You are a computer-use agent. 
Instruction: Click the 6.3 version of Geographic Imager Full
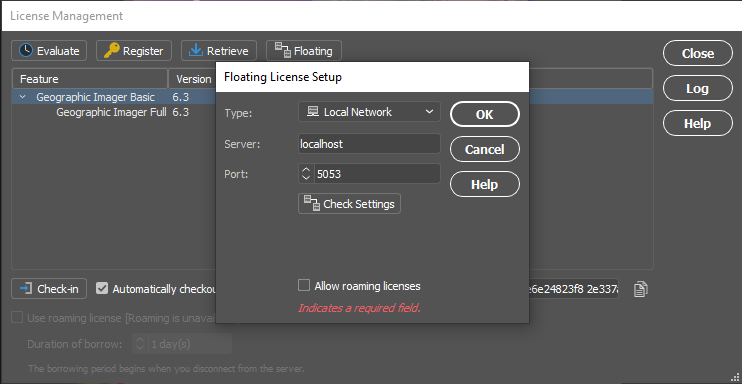(181, 112)
